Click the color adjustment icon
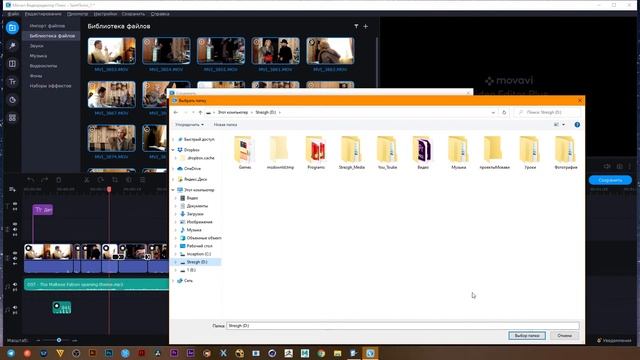640x360 pixels. tap(129, 180)
